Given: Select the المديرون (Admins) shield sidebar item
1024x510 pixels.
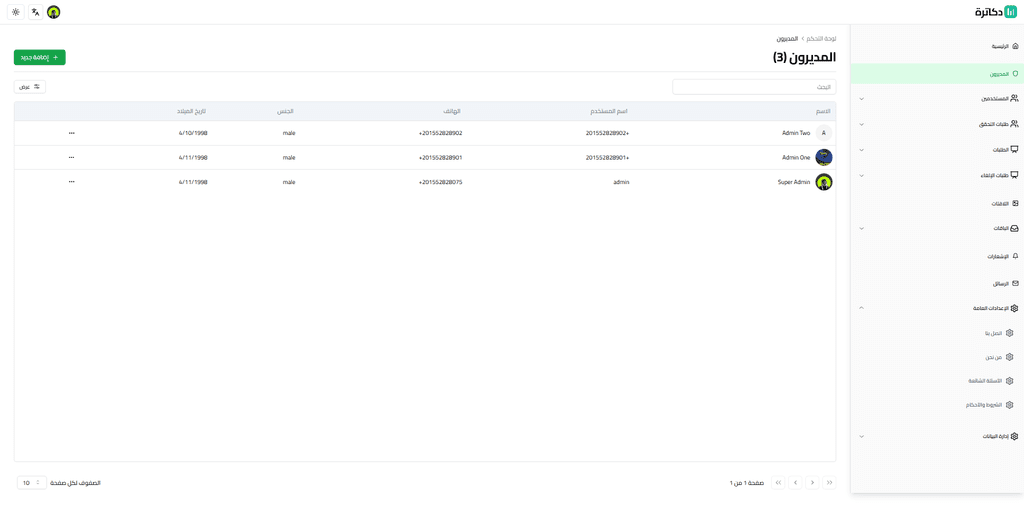Looking at the screenshot, I should coord(936,74).
